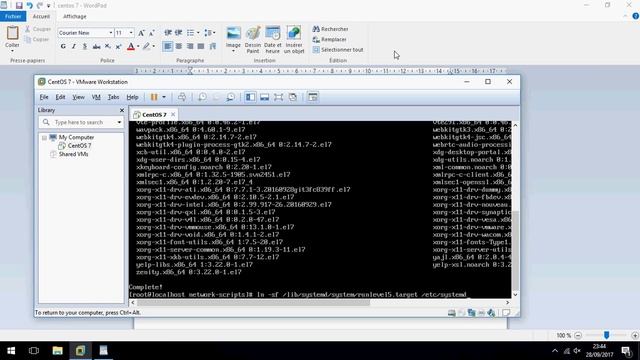Viewport: 640px width, 360px height.
Task: Toggle bold (G) formatting
Action: point(63,47)
